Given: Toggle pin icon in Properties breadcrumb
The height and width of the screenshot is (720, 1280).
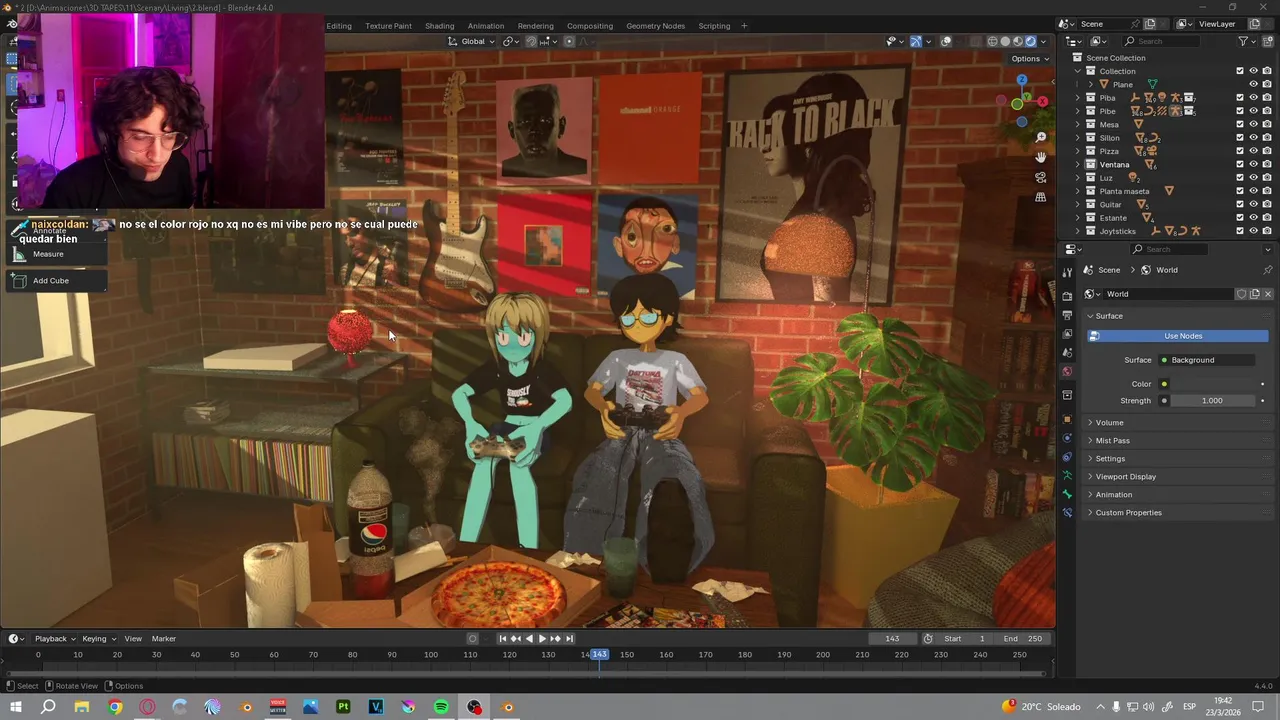Looking at the screenshot, I should (x=1268, y=270).
